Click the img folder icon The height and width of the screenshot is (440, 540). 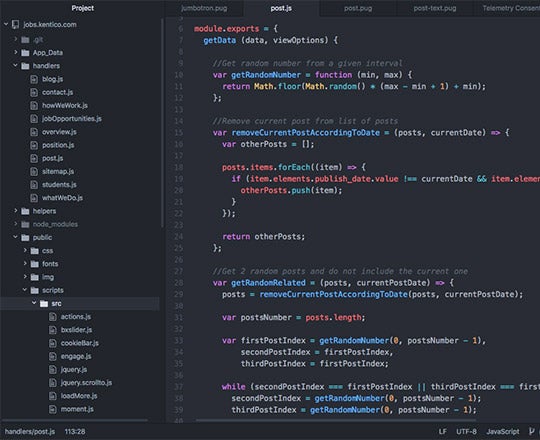(34, 277)
